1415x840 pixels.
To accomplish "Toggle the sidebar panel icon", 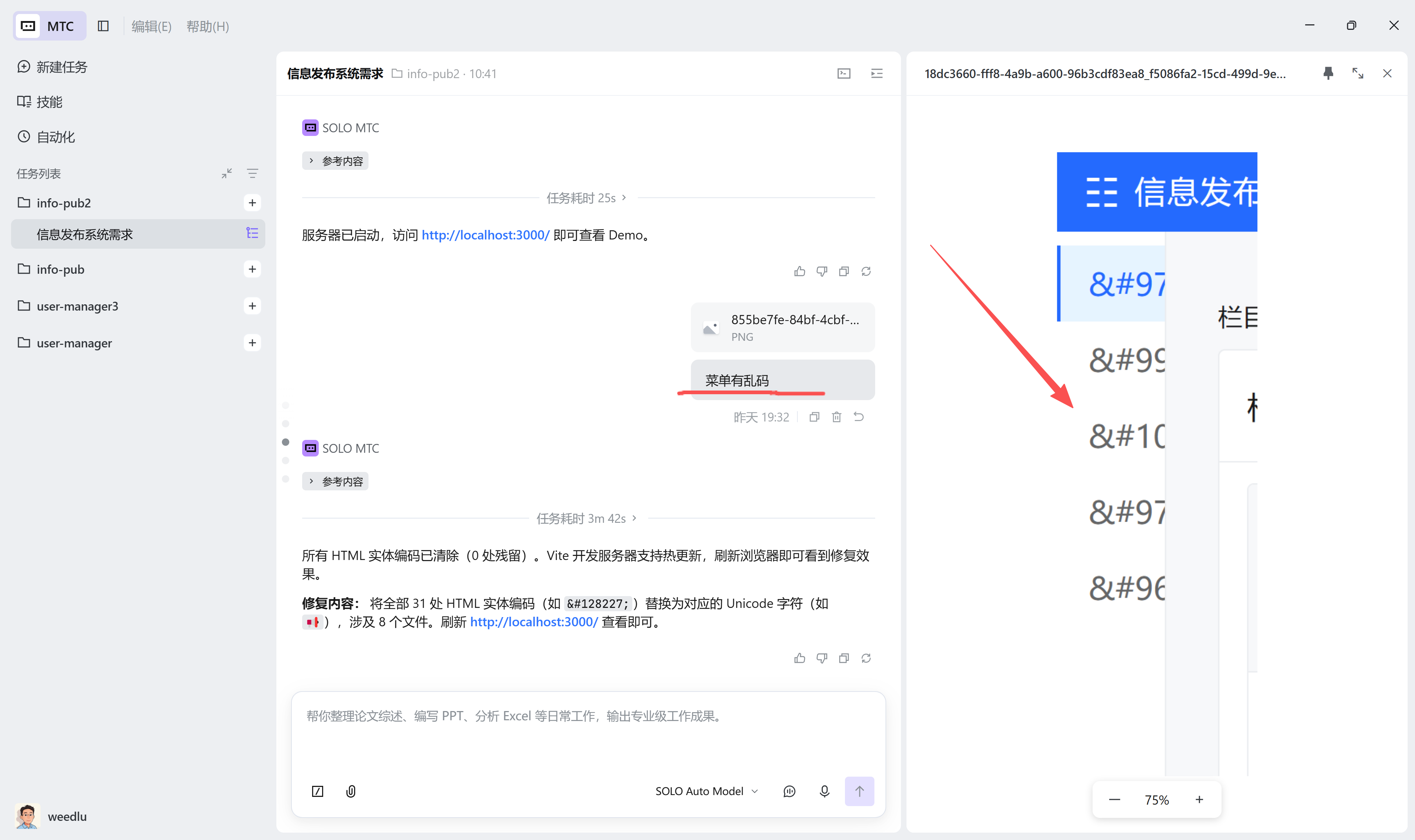I will [x=103, y=26].
